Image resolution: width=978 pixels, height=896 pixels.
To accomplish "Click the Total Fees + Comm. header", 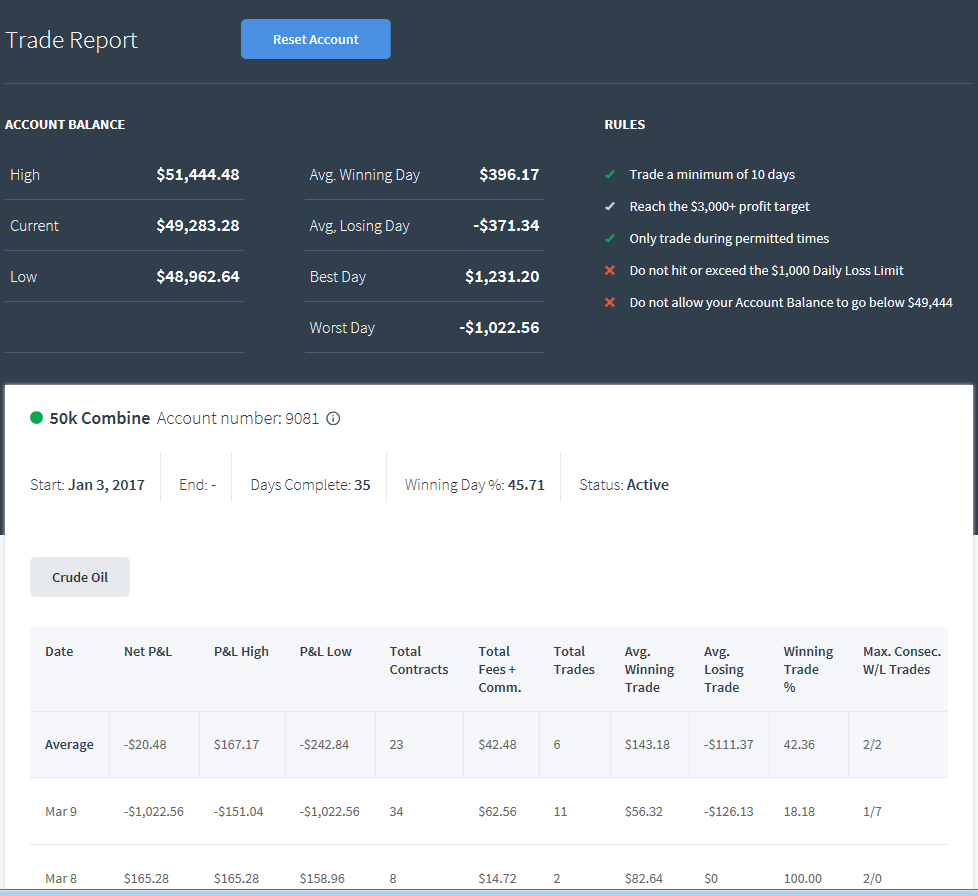I will pyautogui.click(x=500, y=669).
